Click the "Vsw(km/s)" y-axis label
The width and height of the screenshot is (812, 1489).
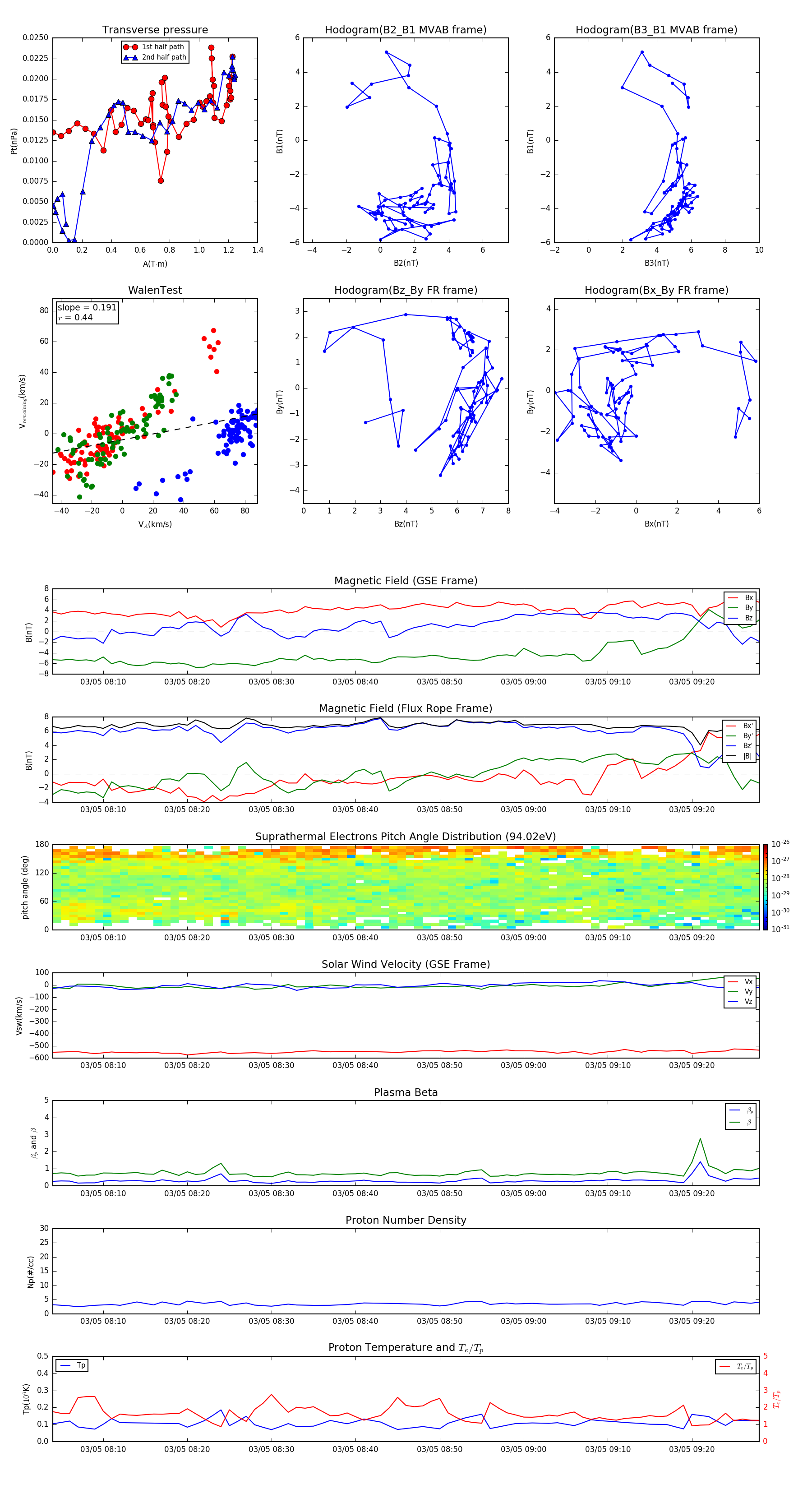tap(19, 1016)
